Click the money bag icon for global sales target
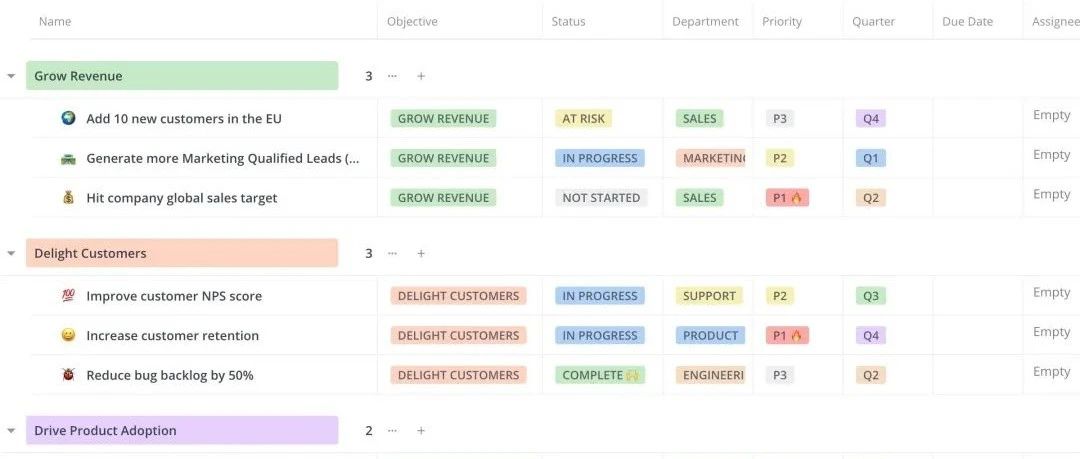The image size is (1080, 459). click(x=68, y=198)
